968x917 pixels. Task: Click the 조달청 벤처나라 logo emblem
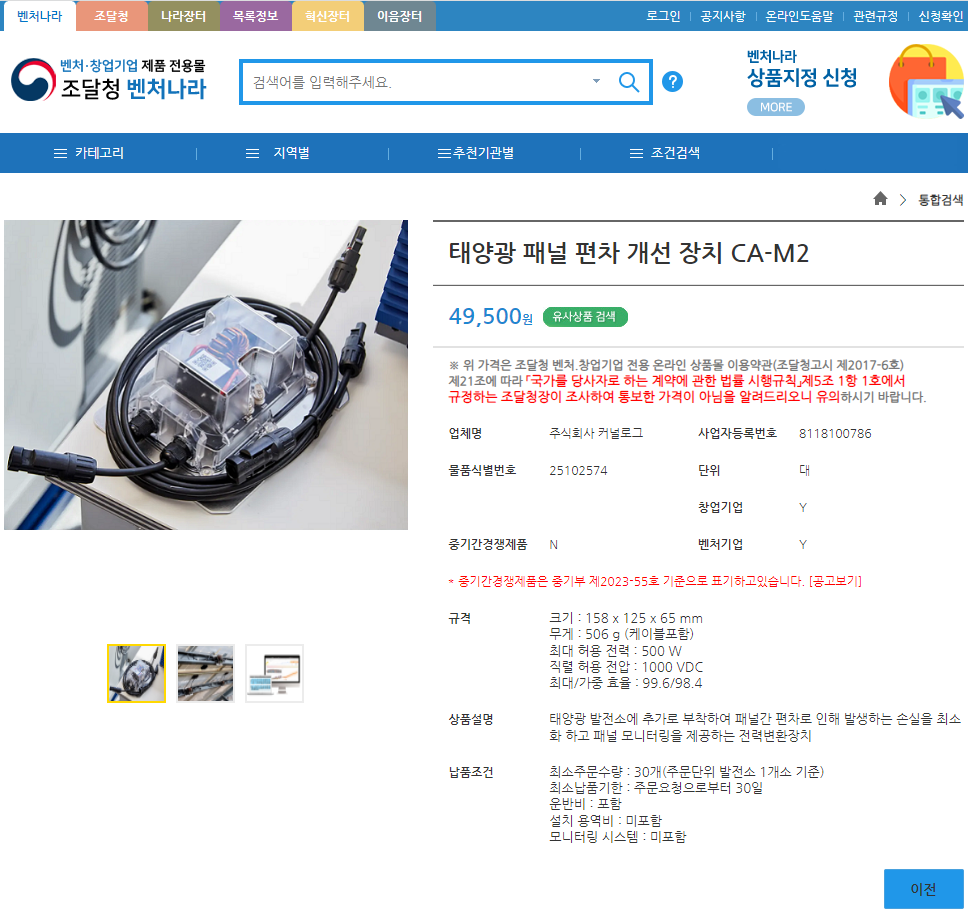[33, 80]
